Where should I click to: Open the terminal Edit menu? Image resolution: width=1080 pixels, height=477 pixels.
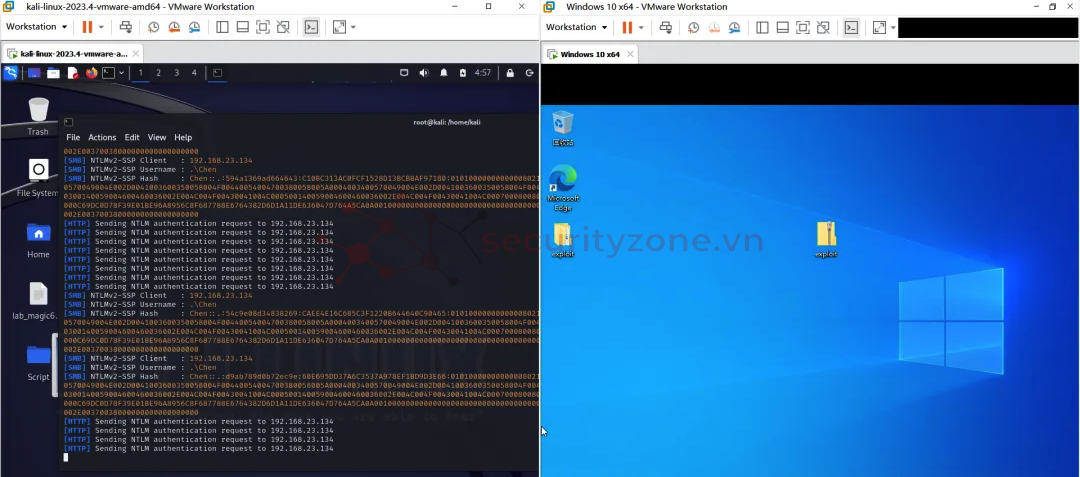[x=132, y=138]
